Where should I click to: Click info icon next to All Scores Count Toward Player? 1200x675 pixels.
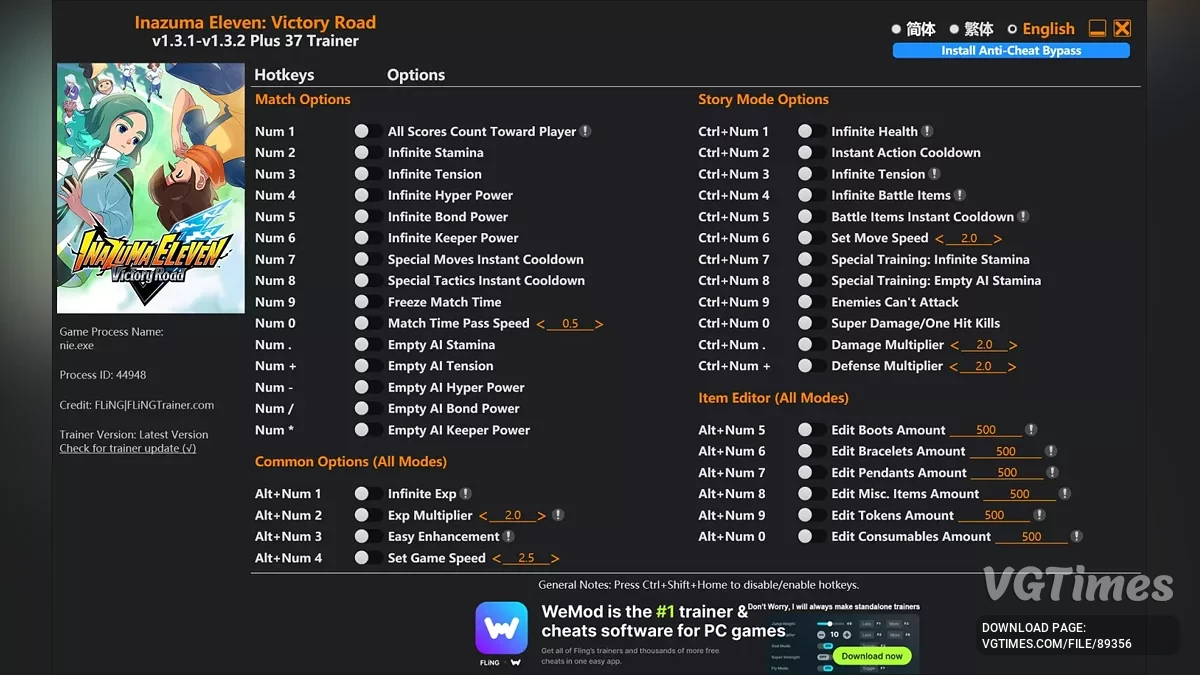pyautogui.click(x=585, y=131)
